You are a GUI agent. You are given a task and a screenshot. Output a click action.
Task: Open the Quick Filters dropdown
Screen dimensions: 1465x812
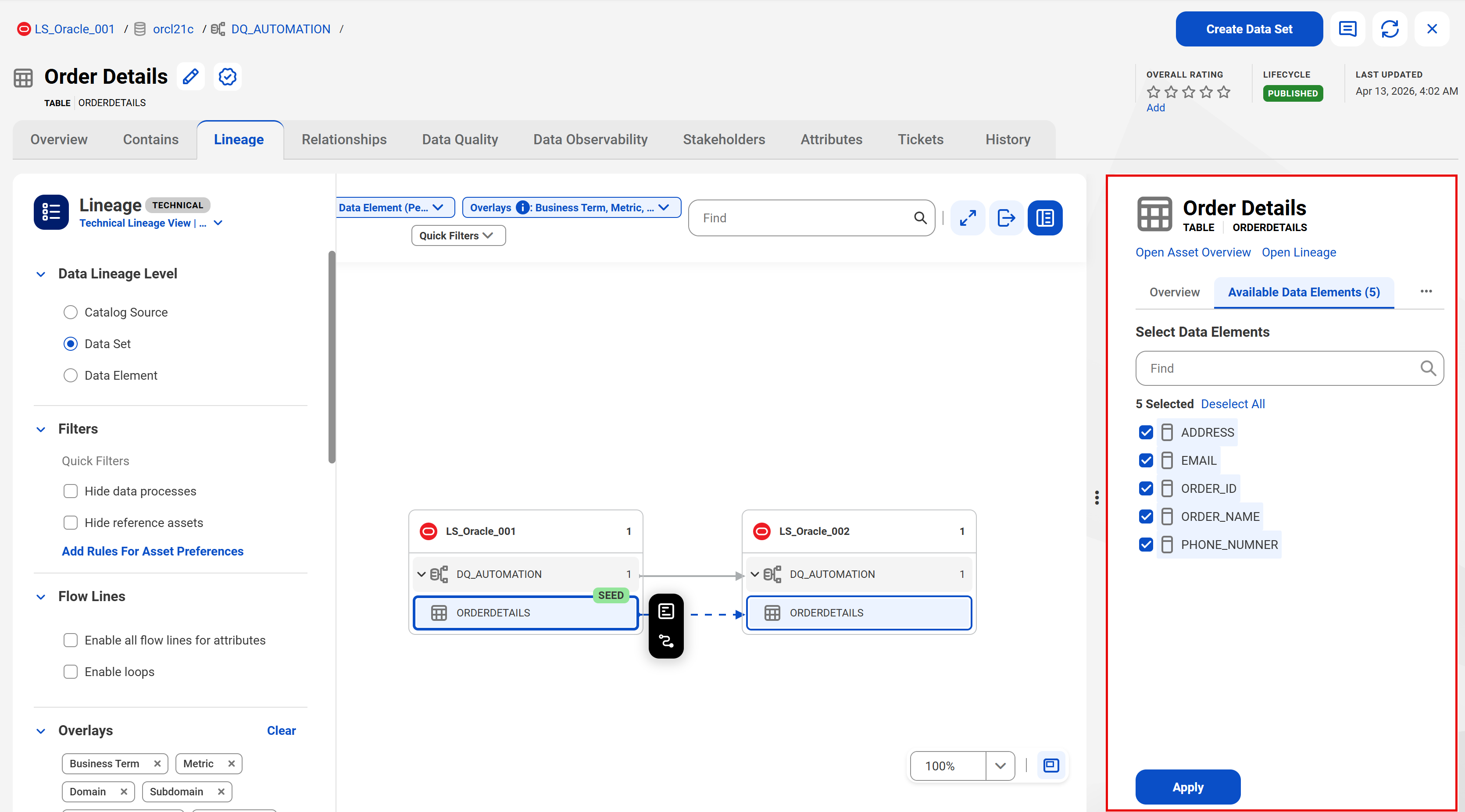pos(458,235)
